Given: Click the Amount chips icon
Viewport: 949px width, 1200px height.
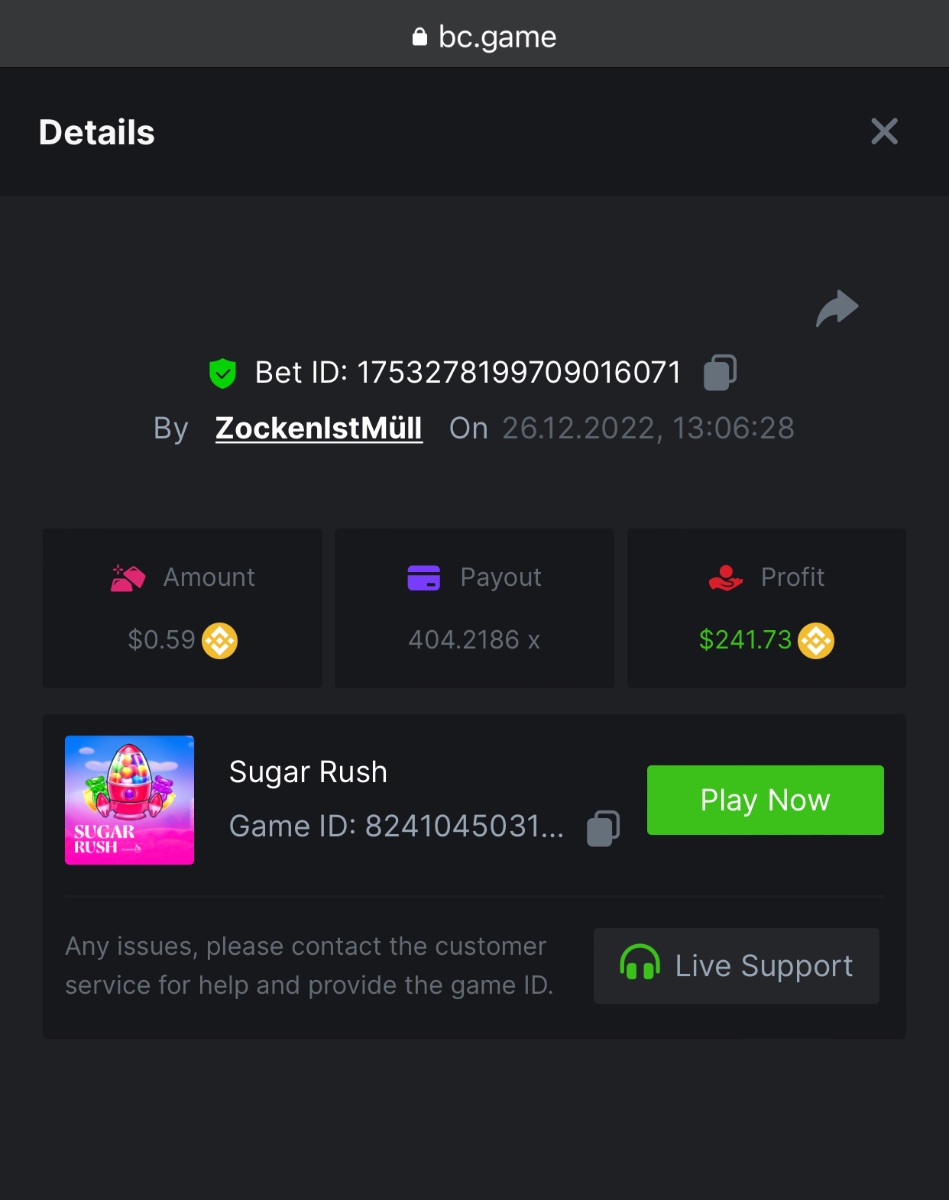Looking at the screenshot, I should tap(128, 578).
